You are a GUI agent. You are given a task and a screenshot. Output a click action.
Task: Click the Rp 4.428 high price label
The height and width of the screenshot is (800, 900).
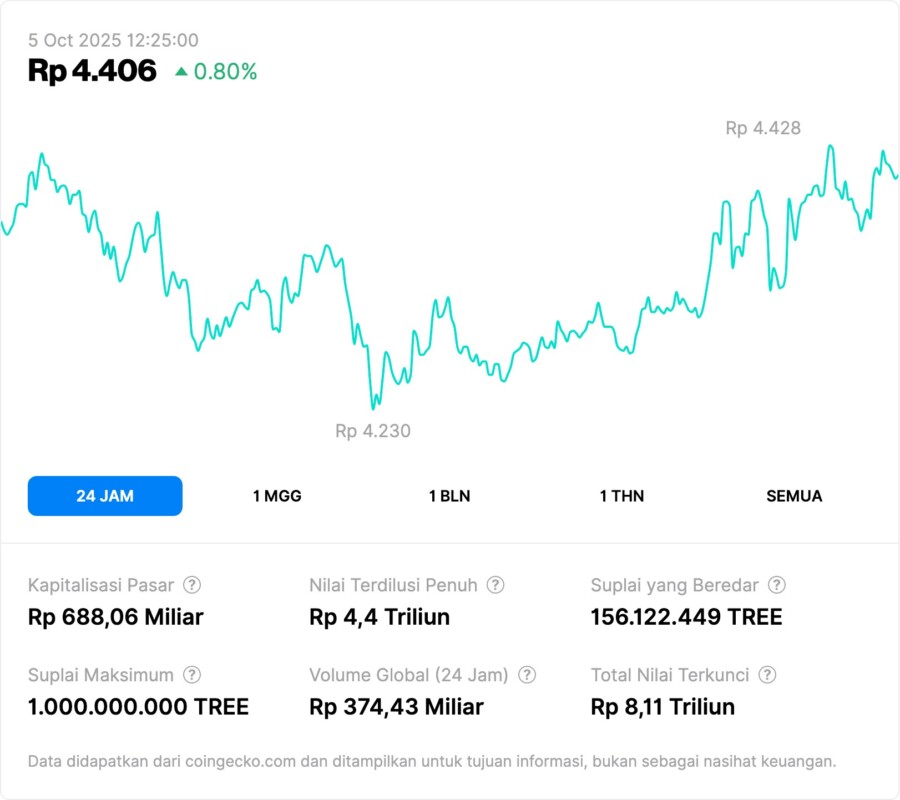(x=763, y=128)
